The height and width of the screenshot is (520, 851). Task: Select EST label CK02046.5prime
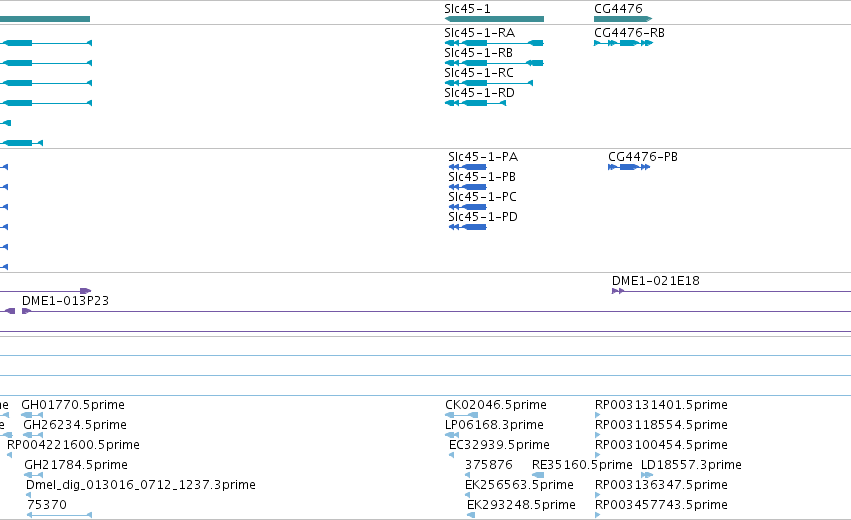pyautogui.click(x=496, y=405)
